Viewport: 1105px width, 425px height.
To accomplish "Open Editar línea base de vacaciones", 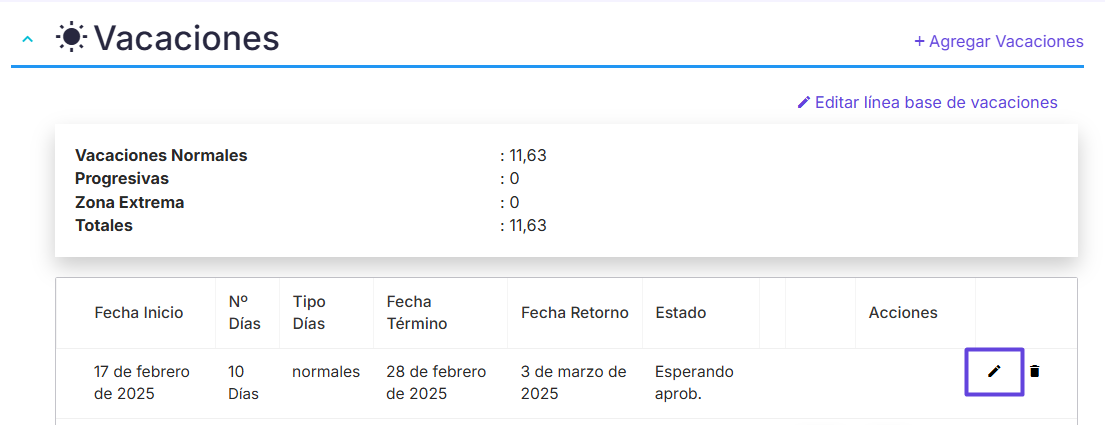I will (927, 102).
